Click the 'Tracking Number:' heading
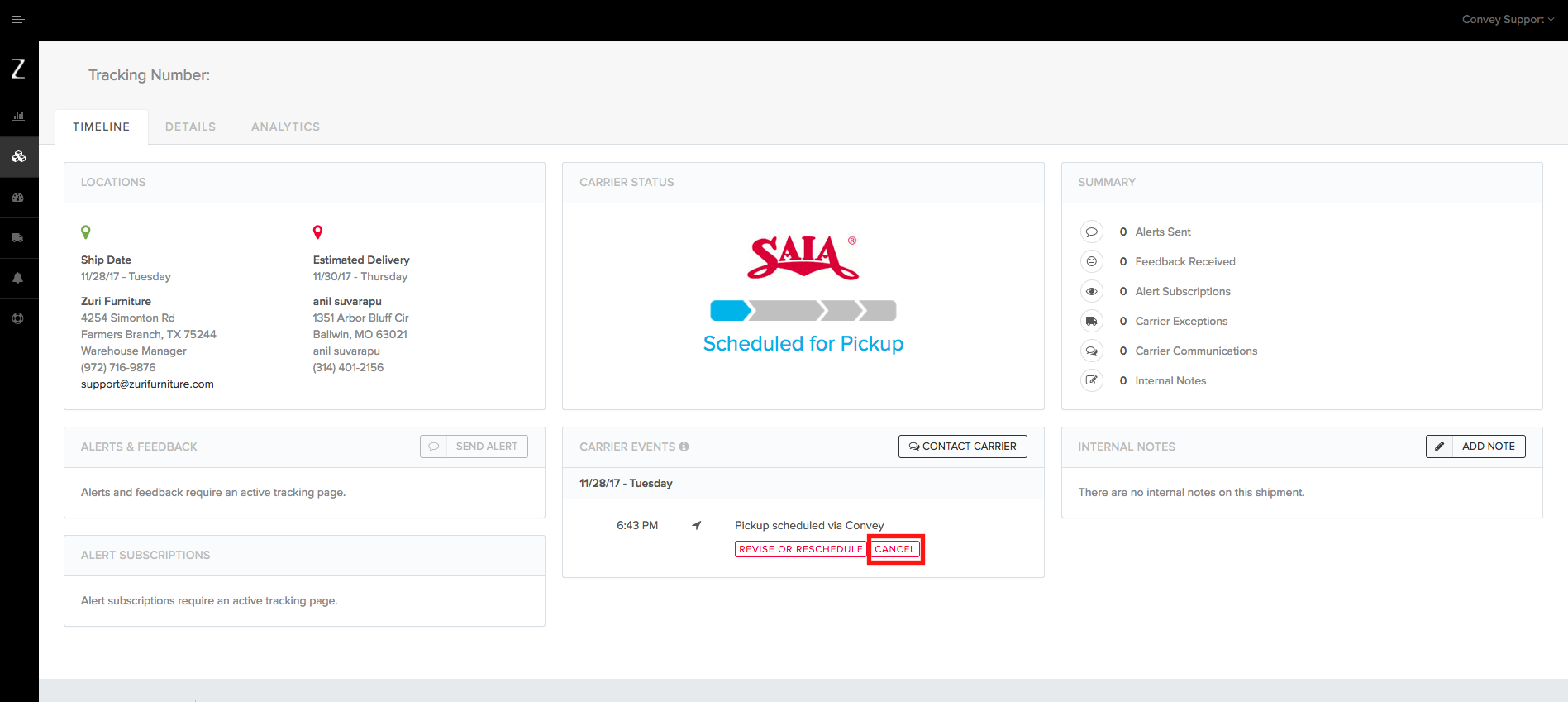This screenshot has height=702, width=1568. (x=150, y=75)
